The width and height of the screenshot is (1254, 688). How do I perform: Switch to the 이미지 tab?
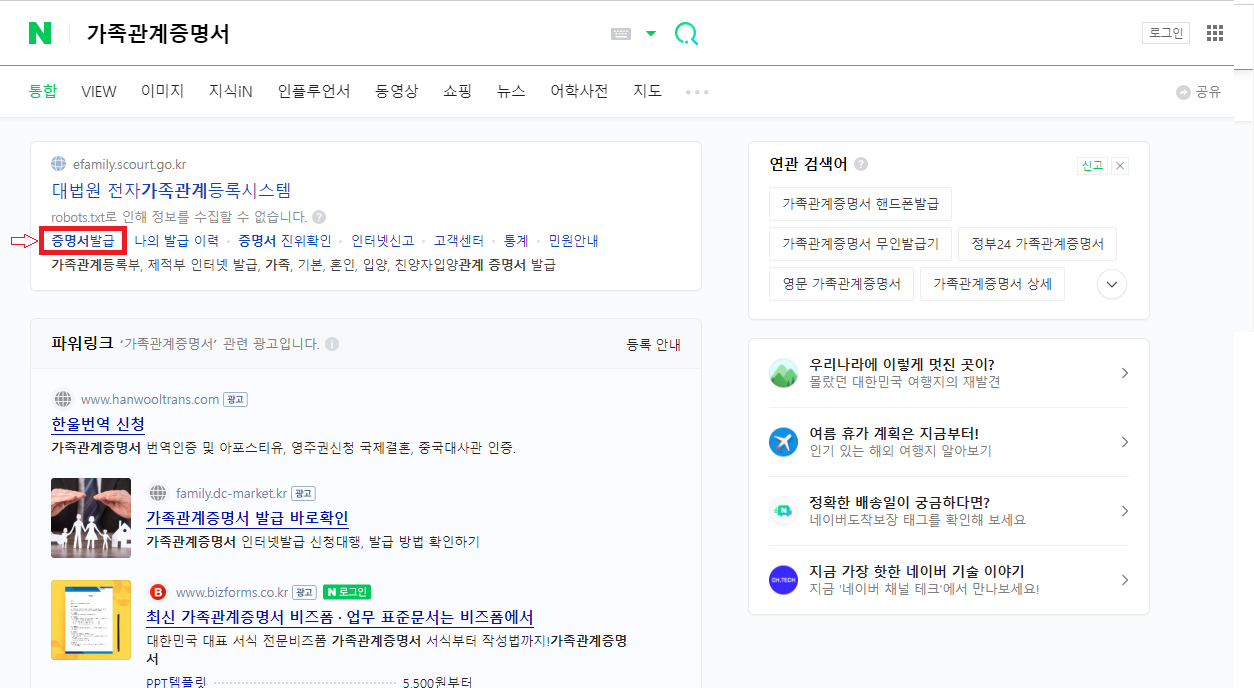click(163, 91)
